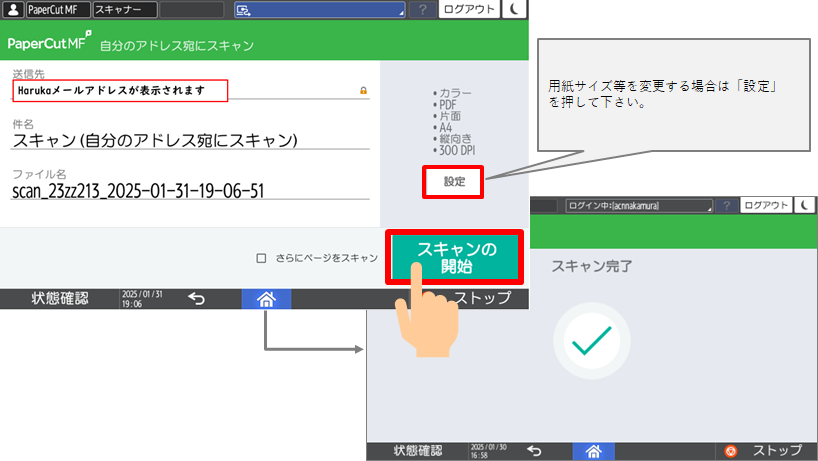Click the 2025/01/31 19:06 clock
This screenshot has width=818, height=461.
point(142,299)
